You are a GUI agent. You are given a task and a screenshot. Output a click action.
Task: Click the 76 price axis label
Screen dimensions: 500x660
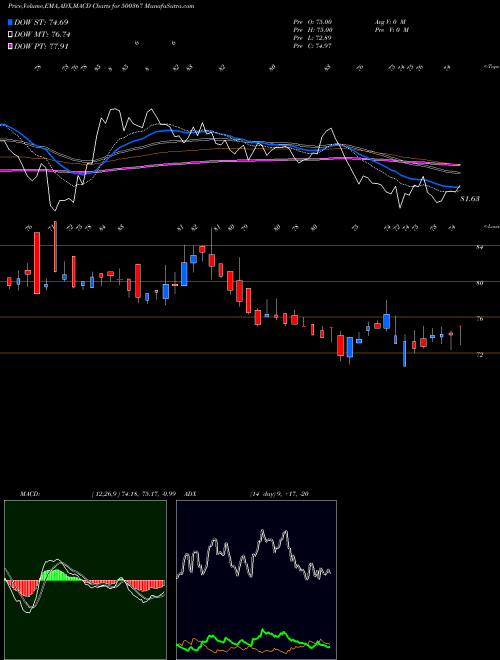pyautogui.click(x=479, y=319)
